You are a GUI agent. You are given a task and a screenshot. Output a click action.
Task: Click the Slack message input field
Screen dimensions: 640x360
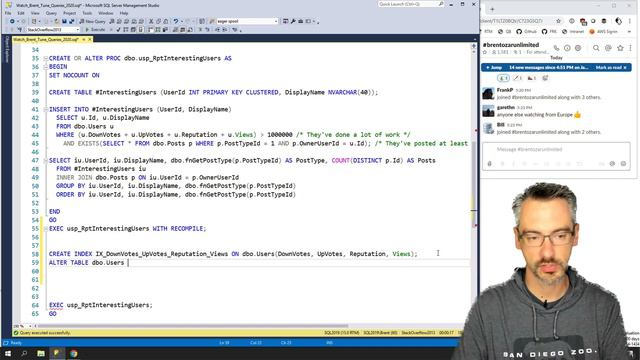556,149
